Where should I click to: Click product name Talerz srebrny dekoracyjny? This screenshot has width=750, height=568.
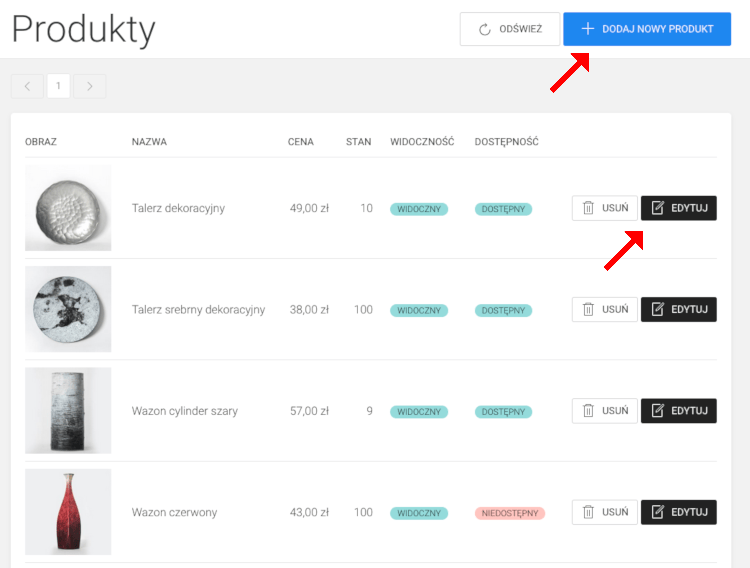199,310
